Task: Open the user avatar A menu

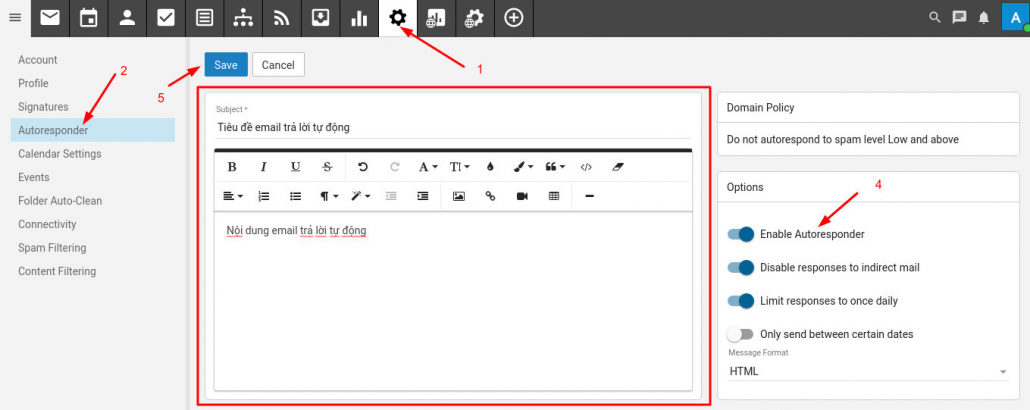Action: (x=1016, y=17)
